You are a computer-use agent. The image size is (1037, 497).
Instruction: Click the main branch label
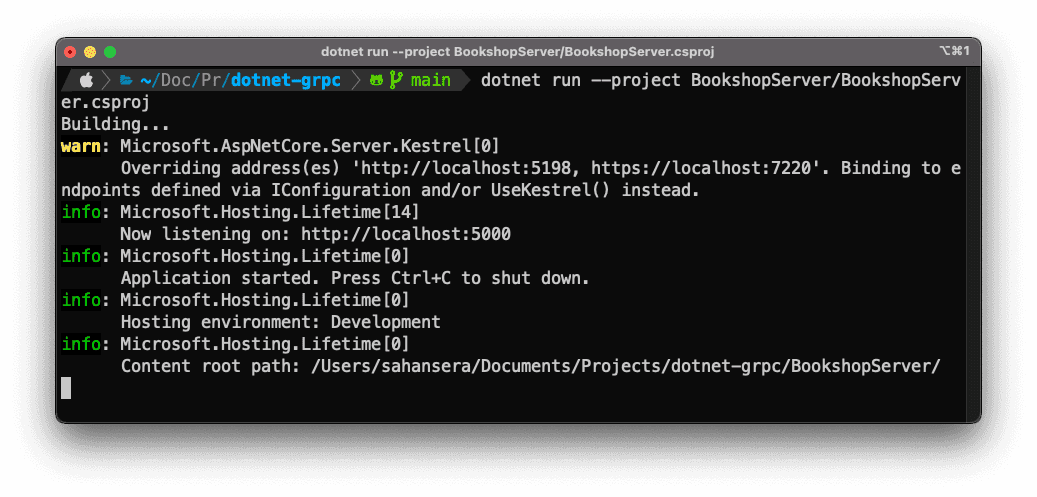pyautogui.click(x=431, y=81)
